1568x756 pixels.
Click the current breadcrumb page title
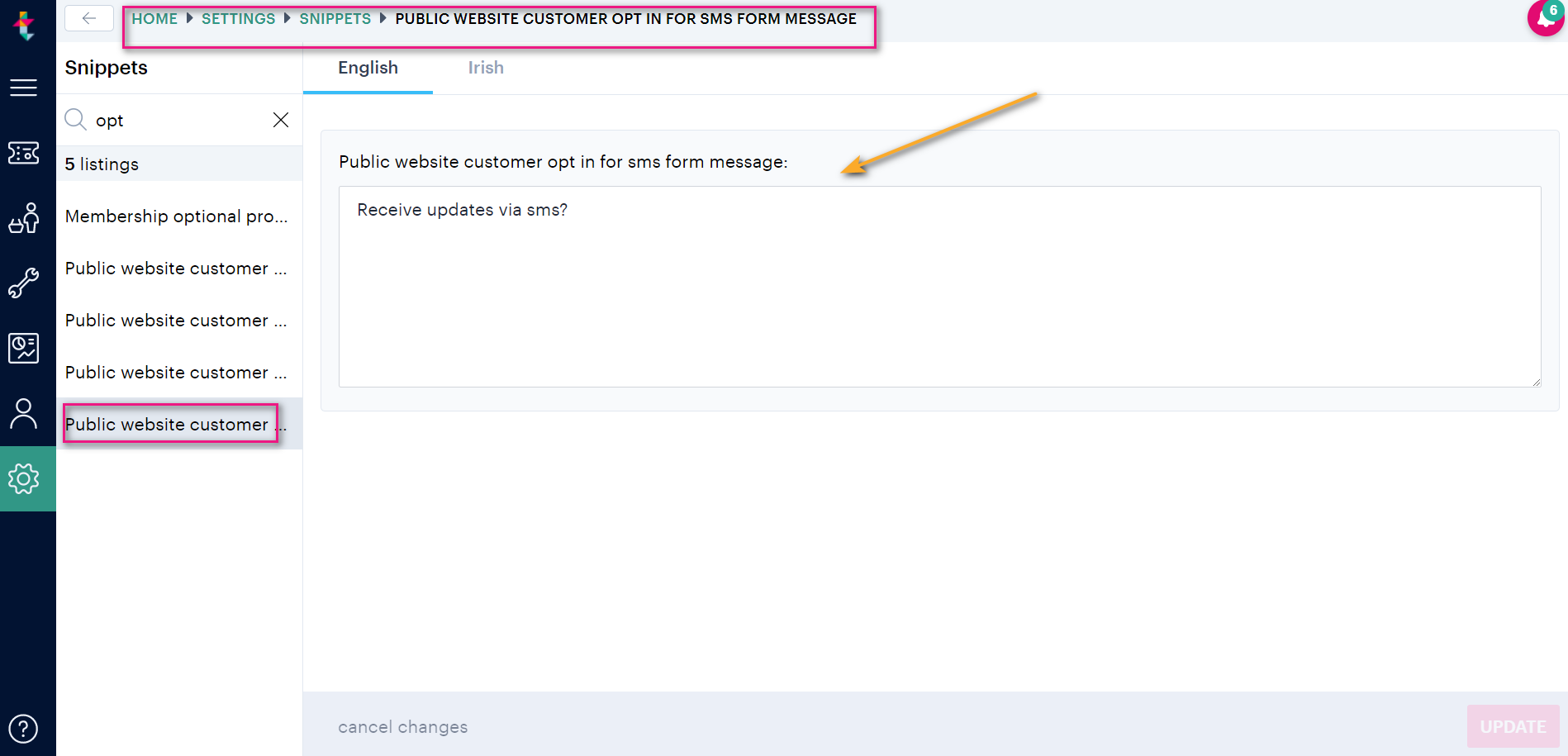point(625,18)
